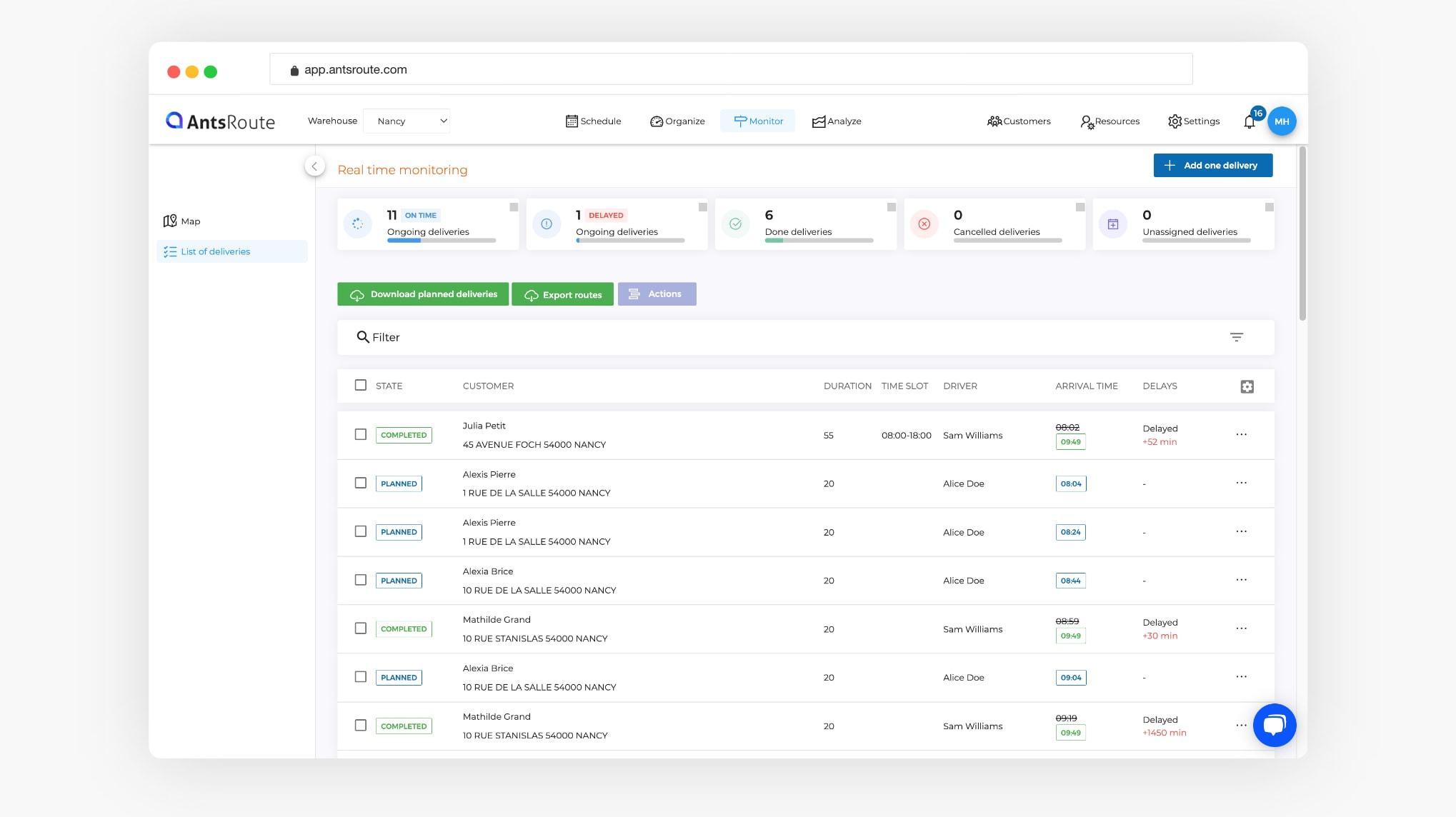1456x817 pixels.
Task: Open the column settings expander
Action: point(1247,386)
